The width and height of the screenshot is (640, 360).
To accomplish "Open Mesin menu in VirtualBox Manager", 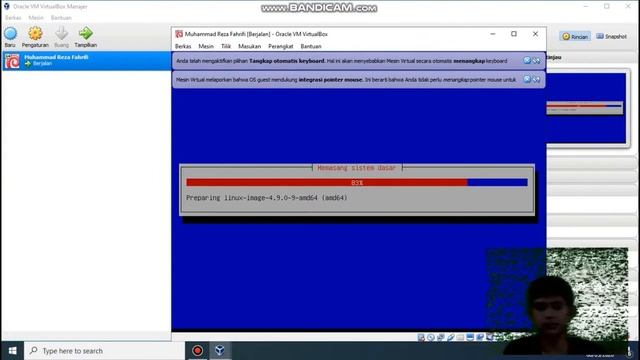I will (36, 18).
